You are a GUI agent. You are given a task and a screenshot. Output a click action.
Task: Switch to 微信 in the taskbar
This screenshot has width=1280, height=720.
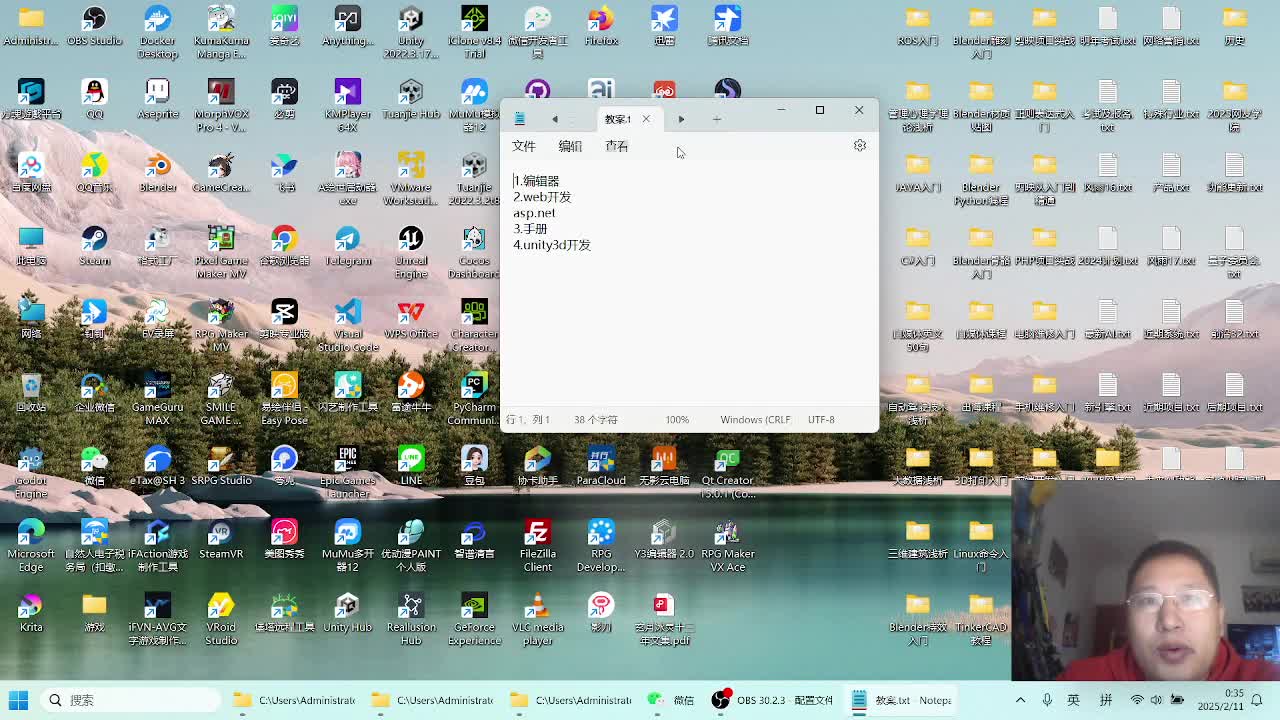671,700
